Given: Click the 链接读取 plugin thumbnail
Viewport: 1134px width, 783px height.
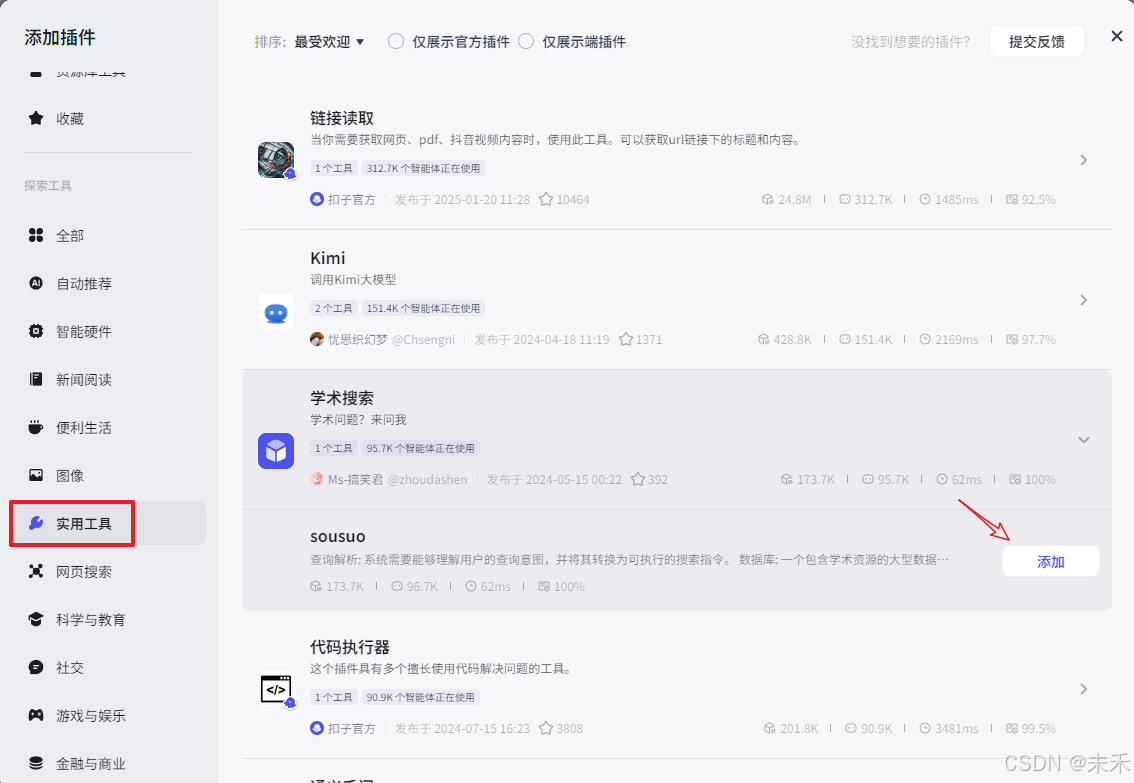Looking at the screenshot, I should (x=276, y=160).
